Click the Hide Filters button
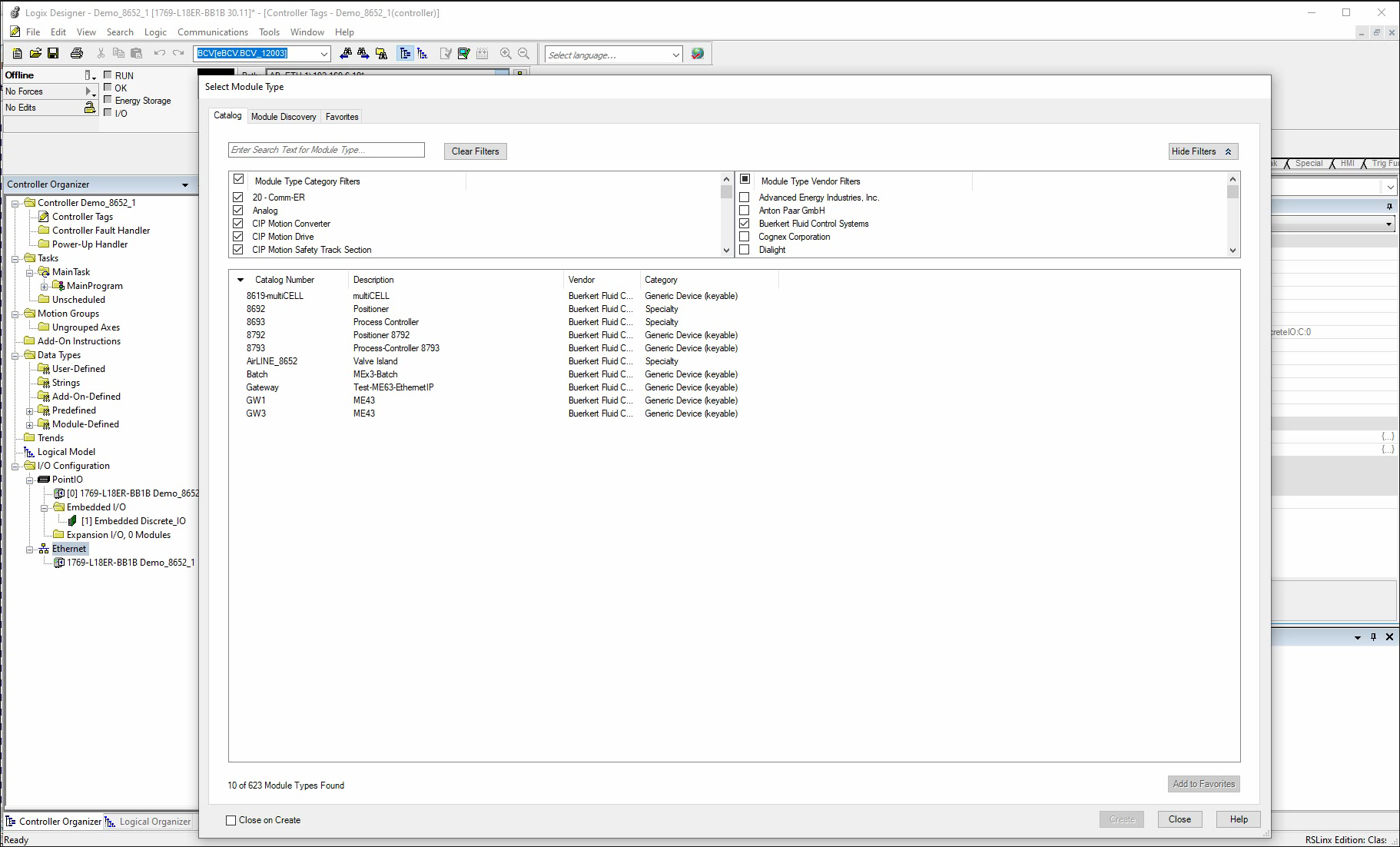The width and height of the screenshot is (1400, 847). [1202, 151]
